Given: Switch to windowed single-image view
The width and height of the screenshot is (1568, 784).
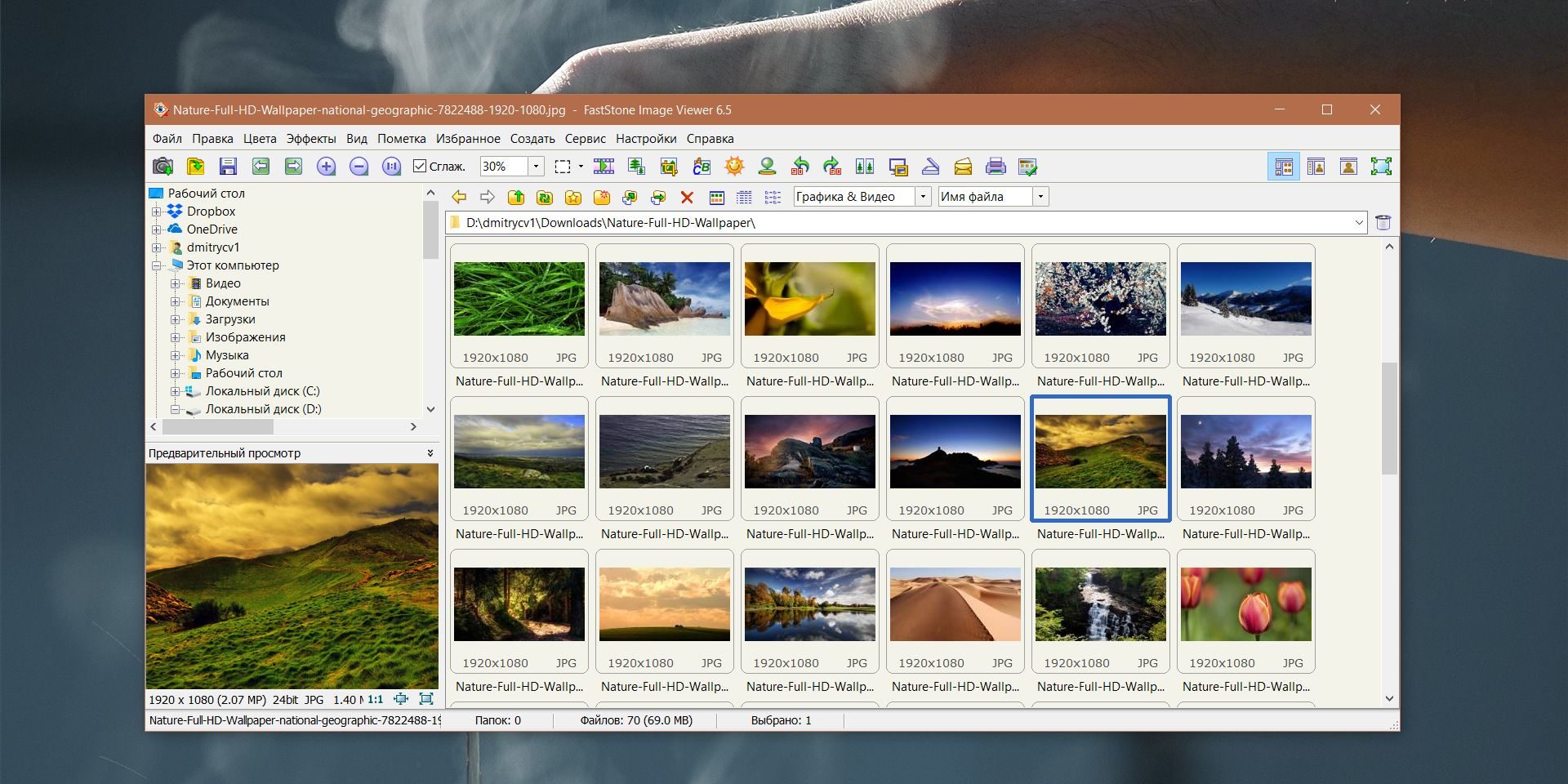Looking at the screenshot, I should pos(1348,167).
